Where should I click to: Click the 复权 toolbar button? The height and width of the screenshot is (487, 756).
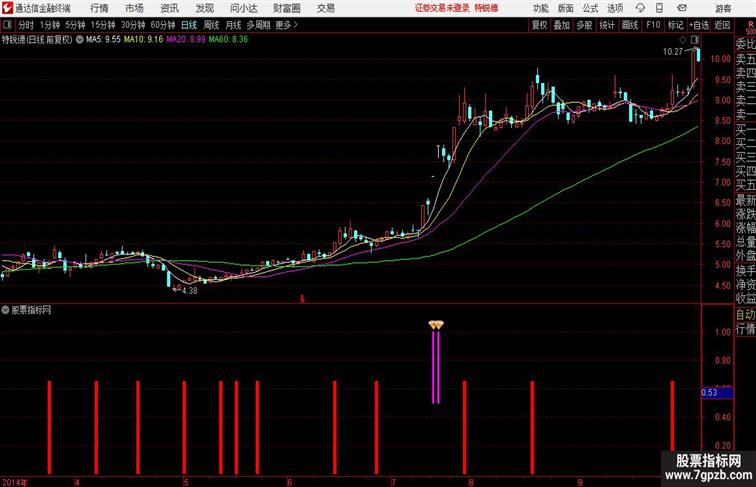[540, 25]
